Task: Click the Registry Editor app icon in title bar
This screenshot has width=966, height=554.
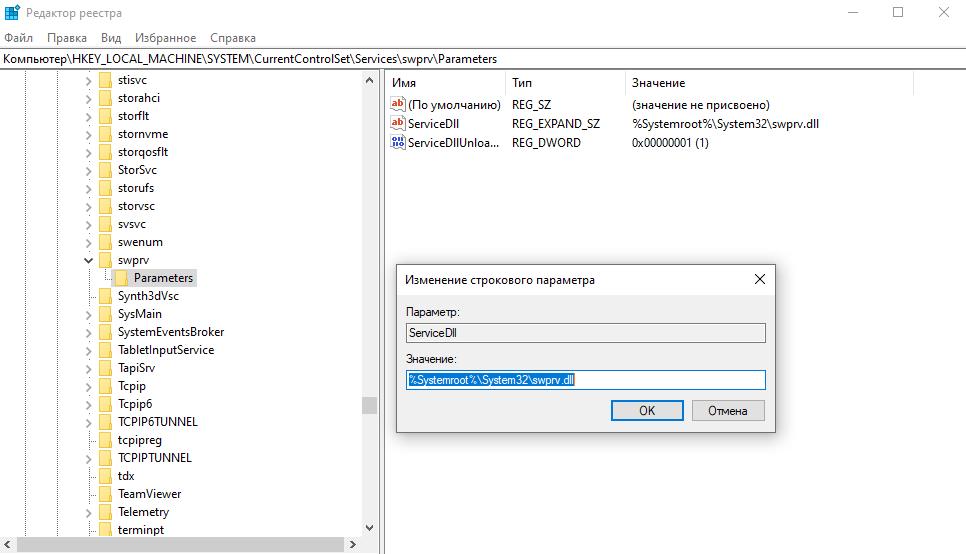Action: coord(13,13)
